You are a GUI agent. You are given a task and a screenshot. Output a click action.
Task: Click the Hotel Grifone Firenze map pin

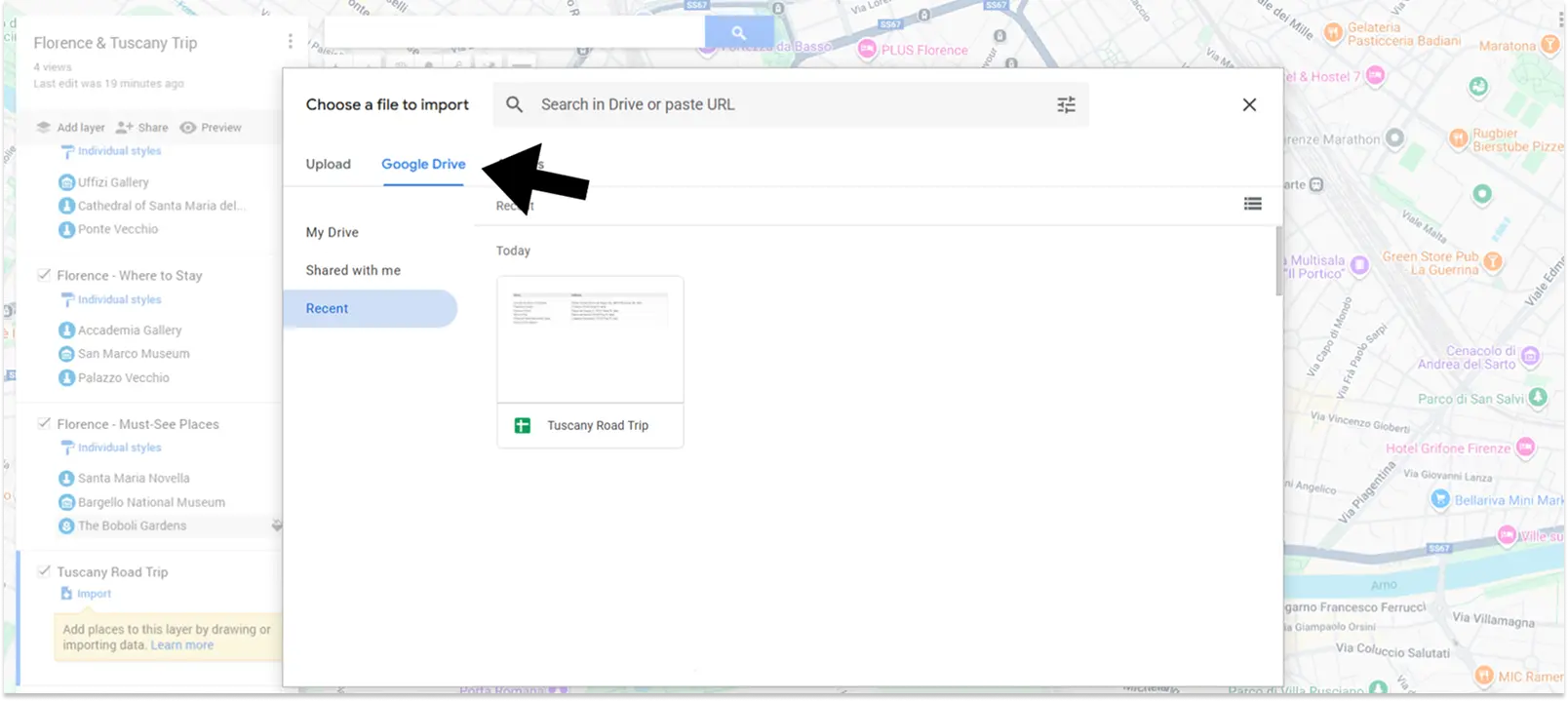pyautogui.click(x=1525, y=448)
